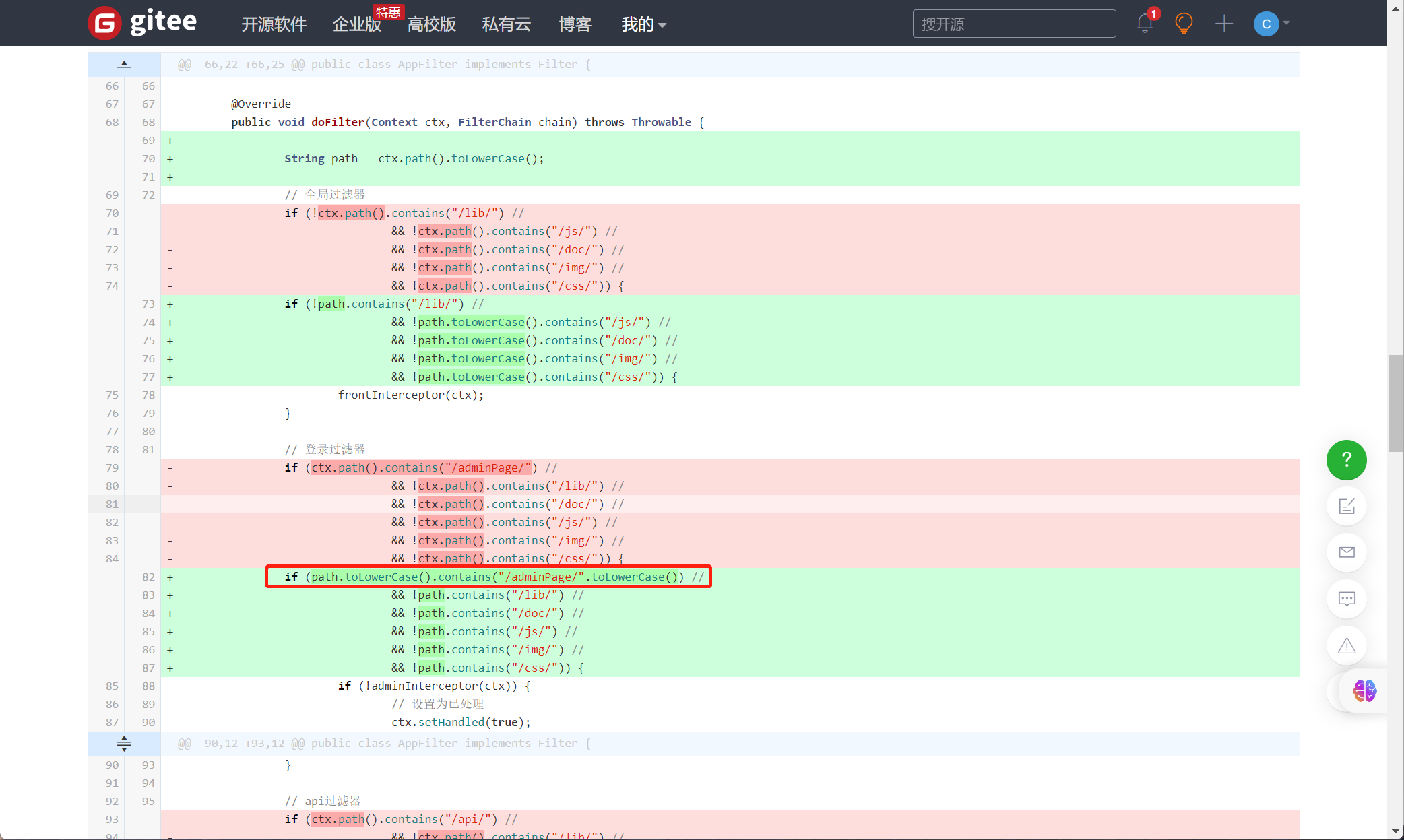
Task: Click the page vertical scrollbar thumb
Action: (x=1395, y=403)
